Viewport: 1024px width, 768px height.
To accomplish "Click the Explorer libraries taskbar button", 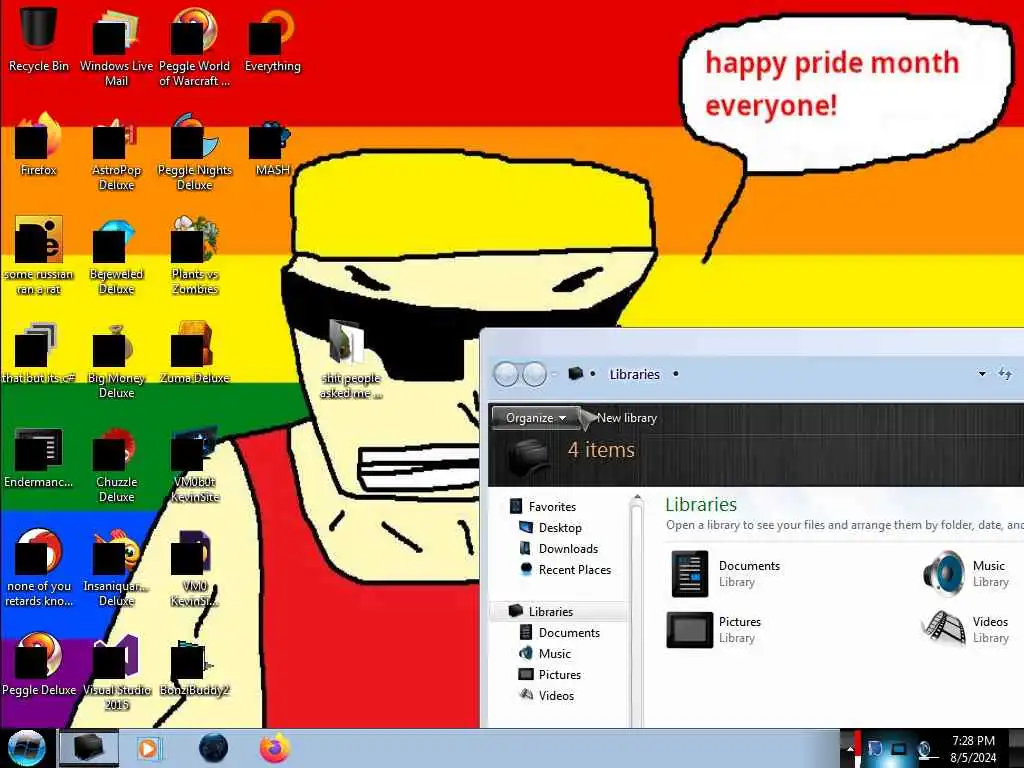I will click(x=89, y=748).
